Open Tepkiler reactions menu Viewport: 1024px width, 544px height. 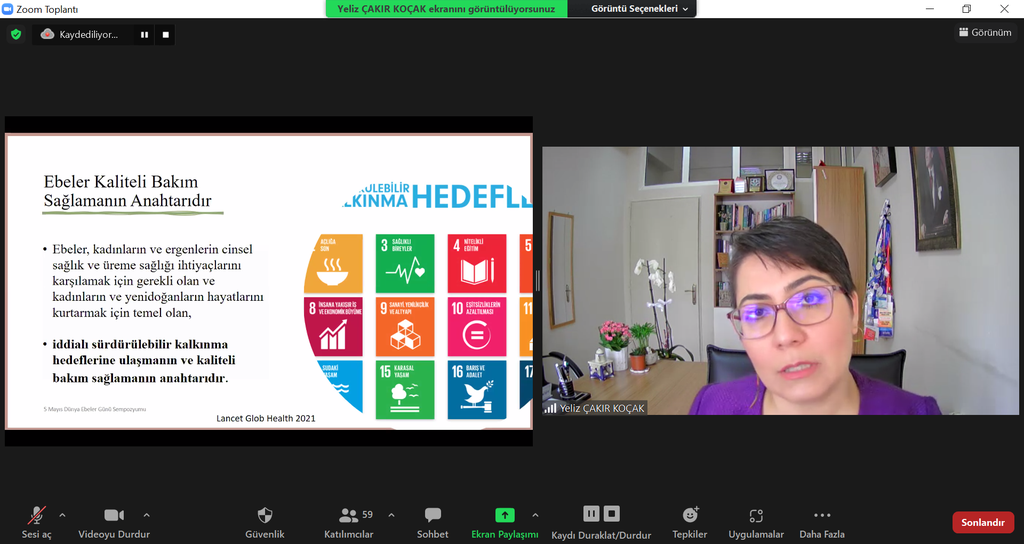click(690, 523)
